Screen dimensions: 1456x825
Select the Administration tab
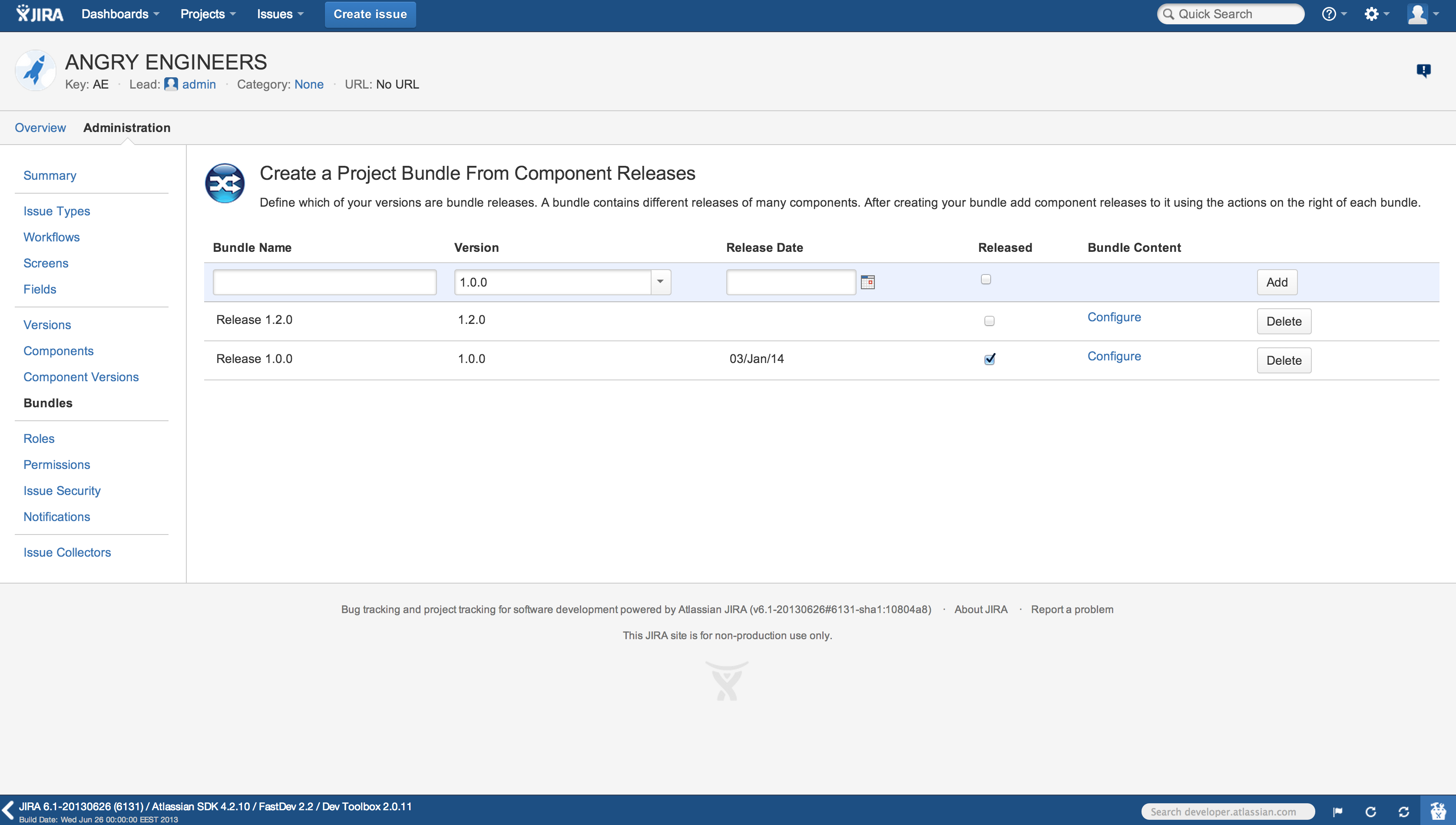click(127, 128)
